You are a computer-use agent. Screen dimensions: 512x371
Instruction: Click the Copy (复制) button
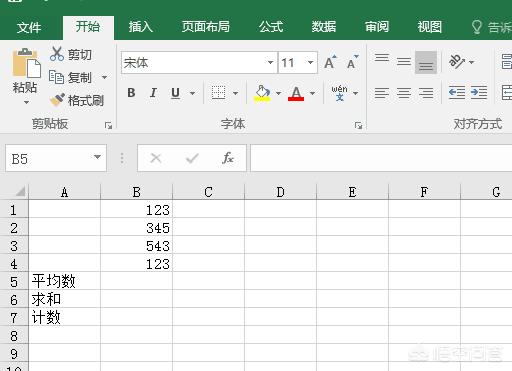(70, 77)
